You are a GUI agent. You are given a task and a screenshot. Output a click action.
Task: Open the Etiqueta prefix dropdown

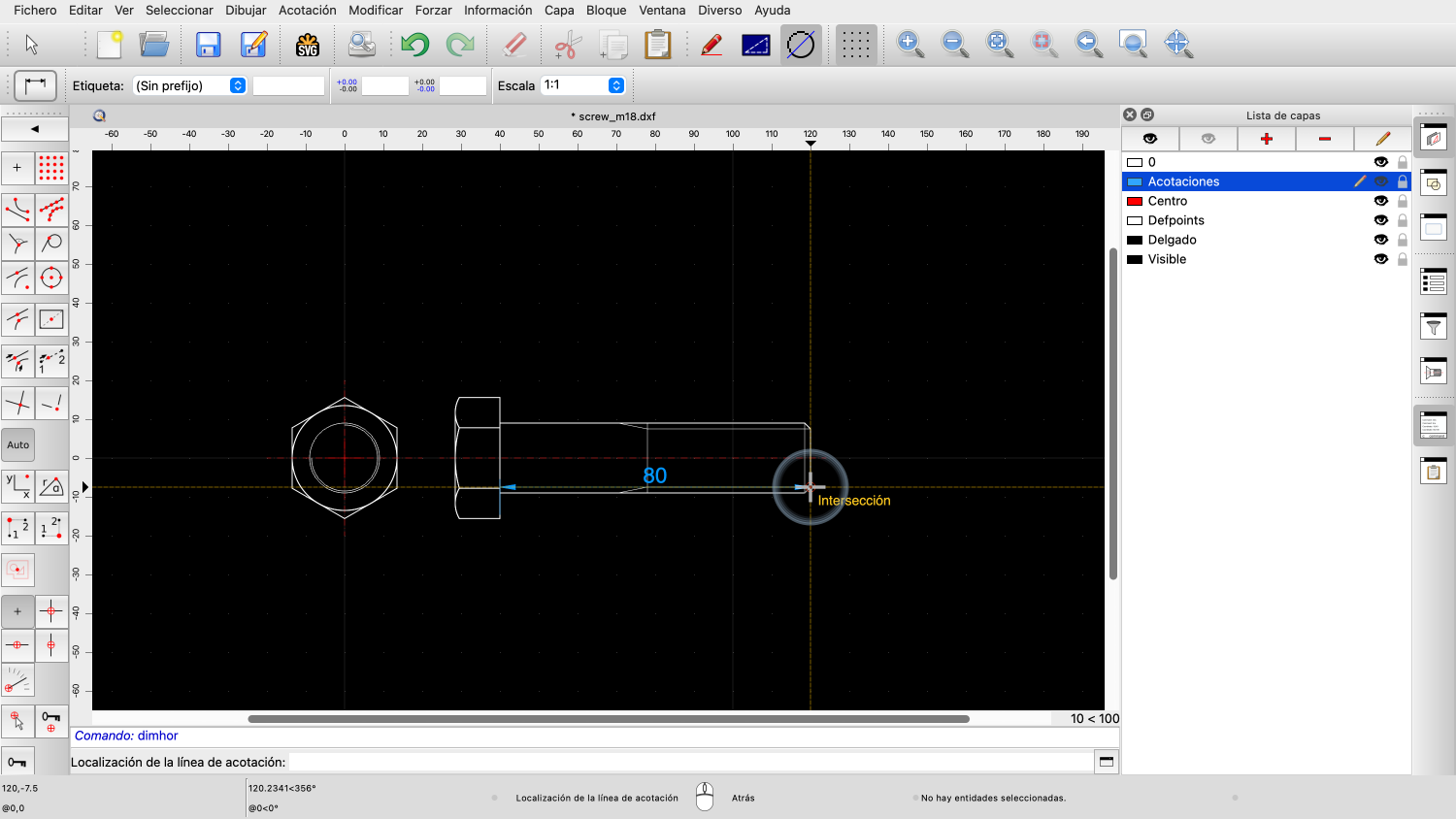(x=236, y=85)
